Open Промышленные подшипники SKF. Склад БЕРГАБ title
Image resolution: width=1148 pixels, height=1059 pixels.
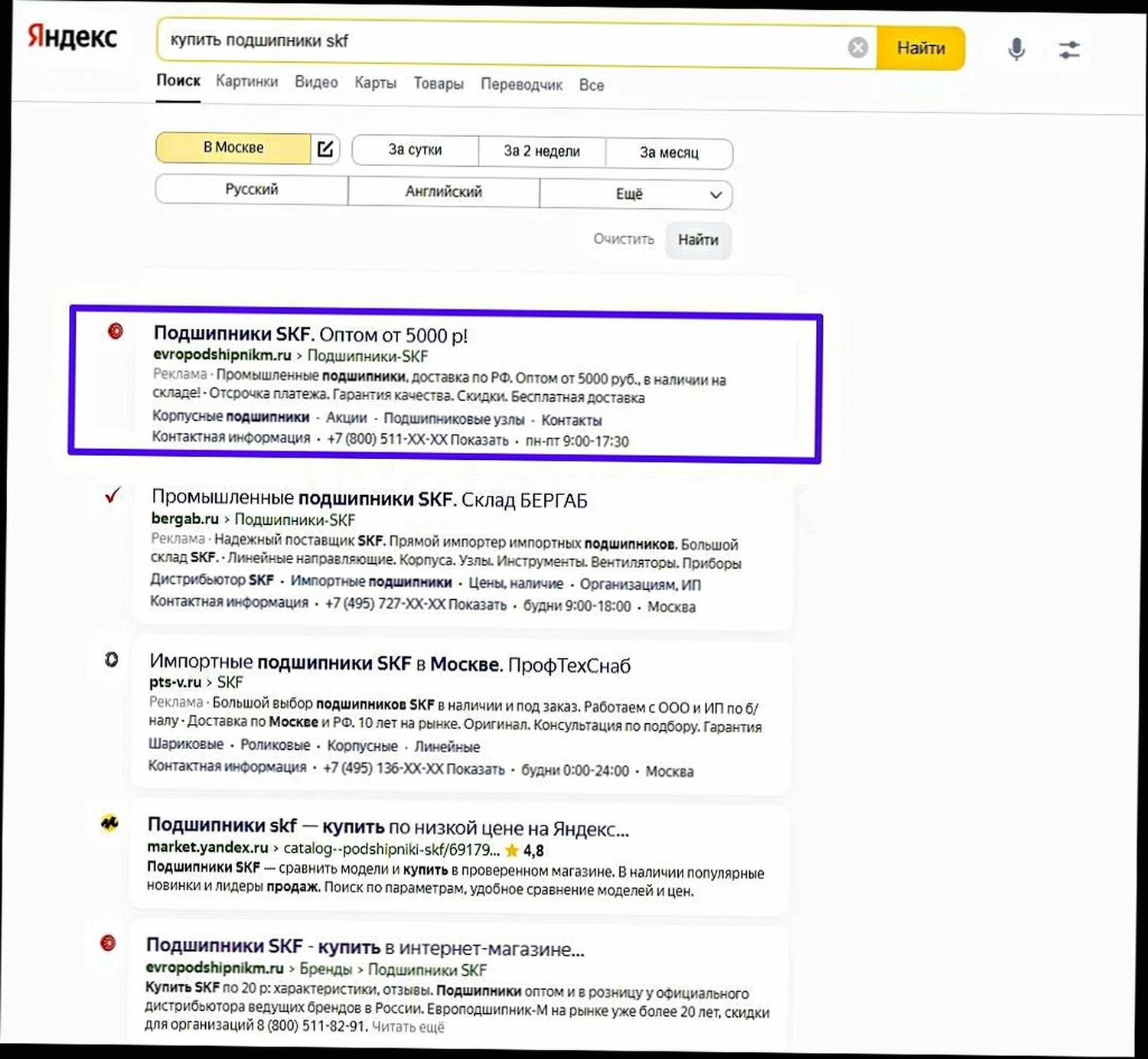[370, 499]
